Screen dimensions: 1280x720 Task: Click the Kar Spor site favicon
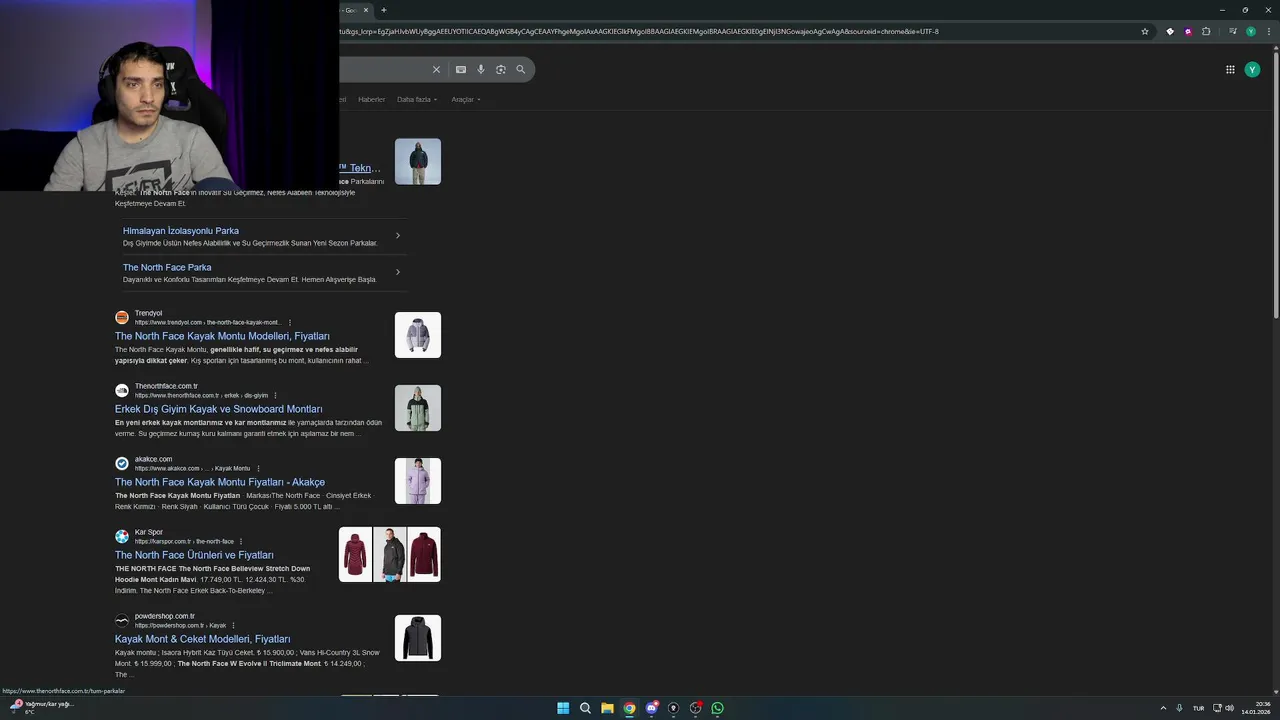tap(122, 536)
